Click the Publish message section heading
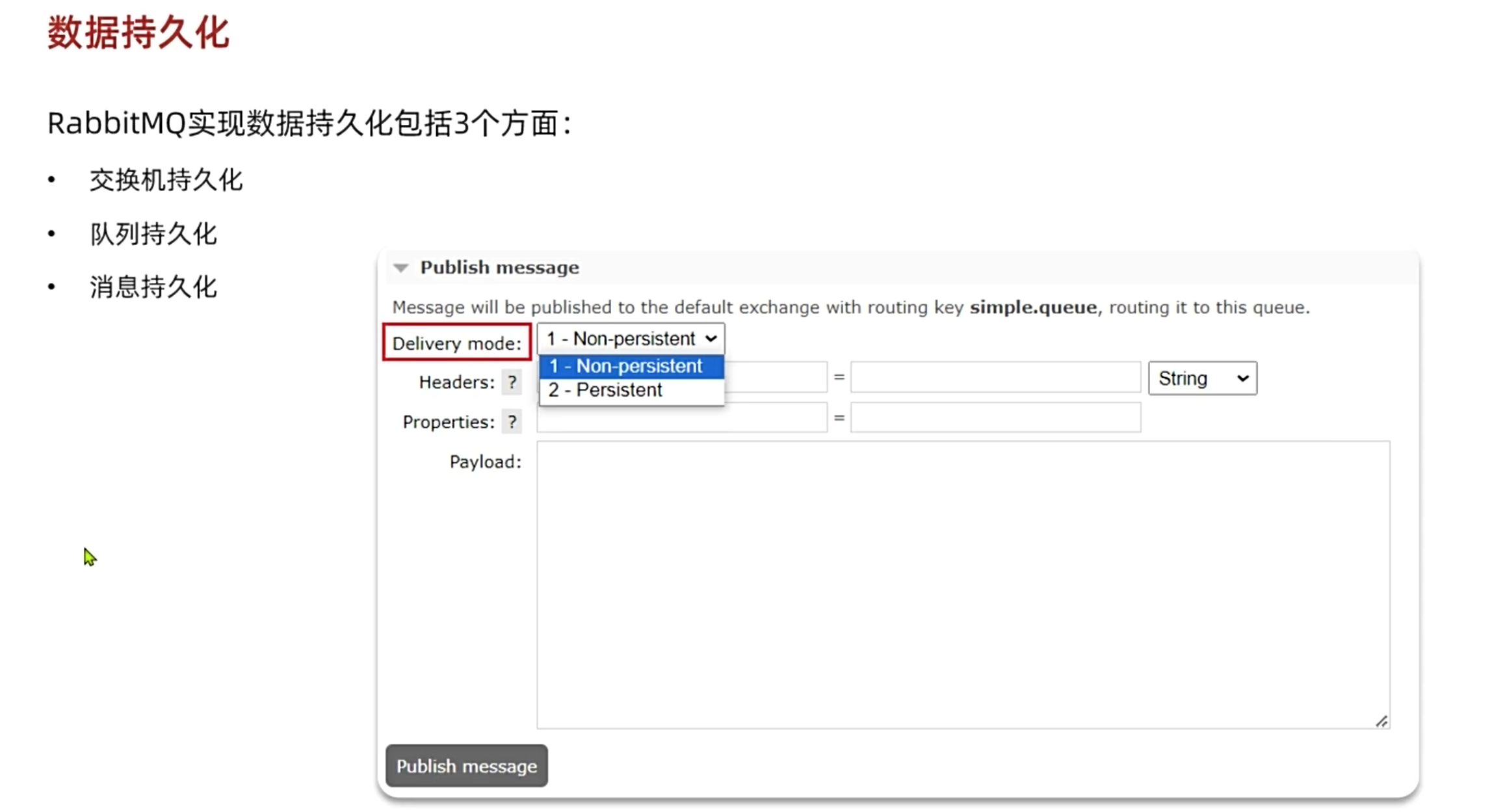Screen dimensions: 1505x812 (499, 268)
